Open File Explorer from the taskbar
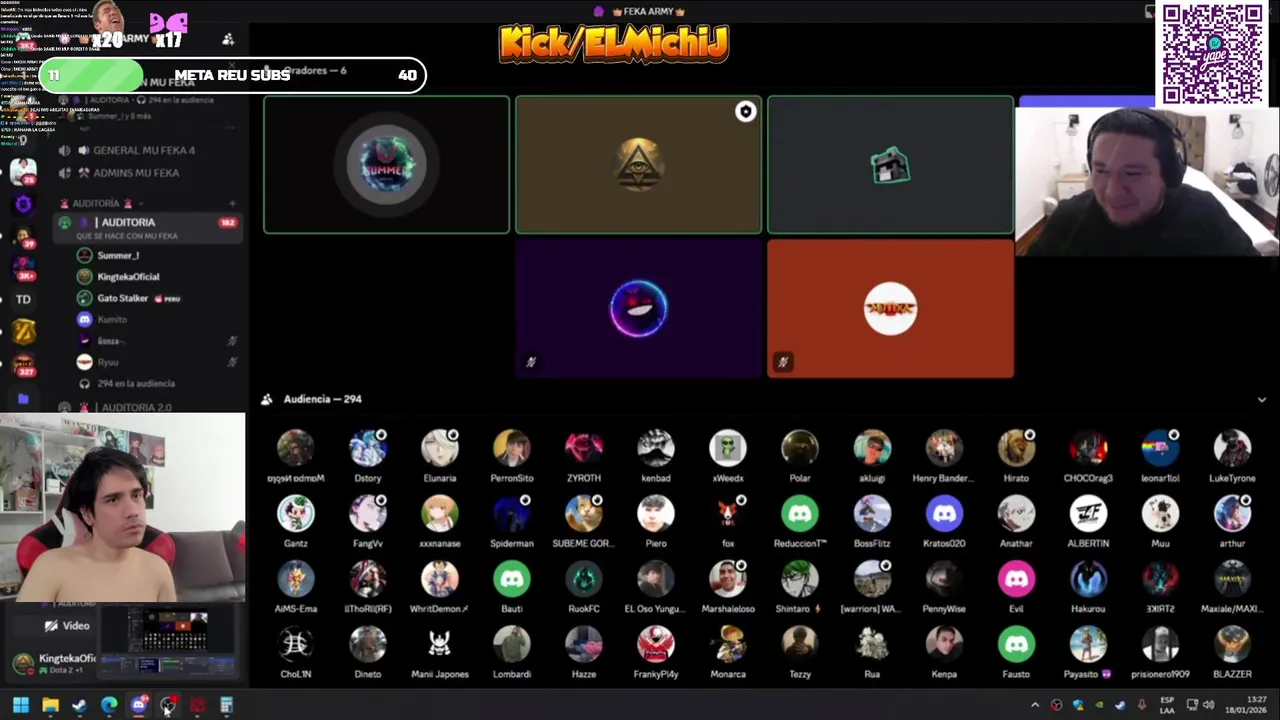The image size is (1280, 720). [x=50, y=705]
